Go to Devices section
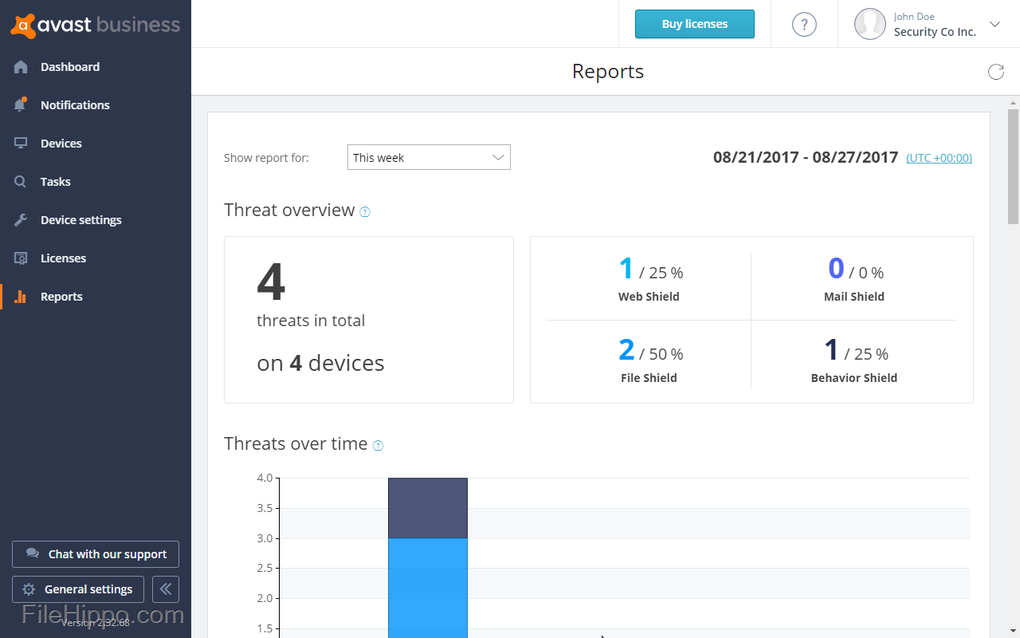The width and height of the screenshot is (1020, 638). [x=61, y=144]
